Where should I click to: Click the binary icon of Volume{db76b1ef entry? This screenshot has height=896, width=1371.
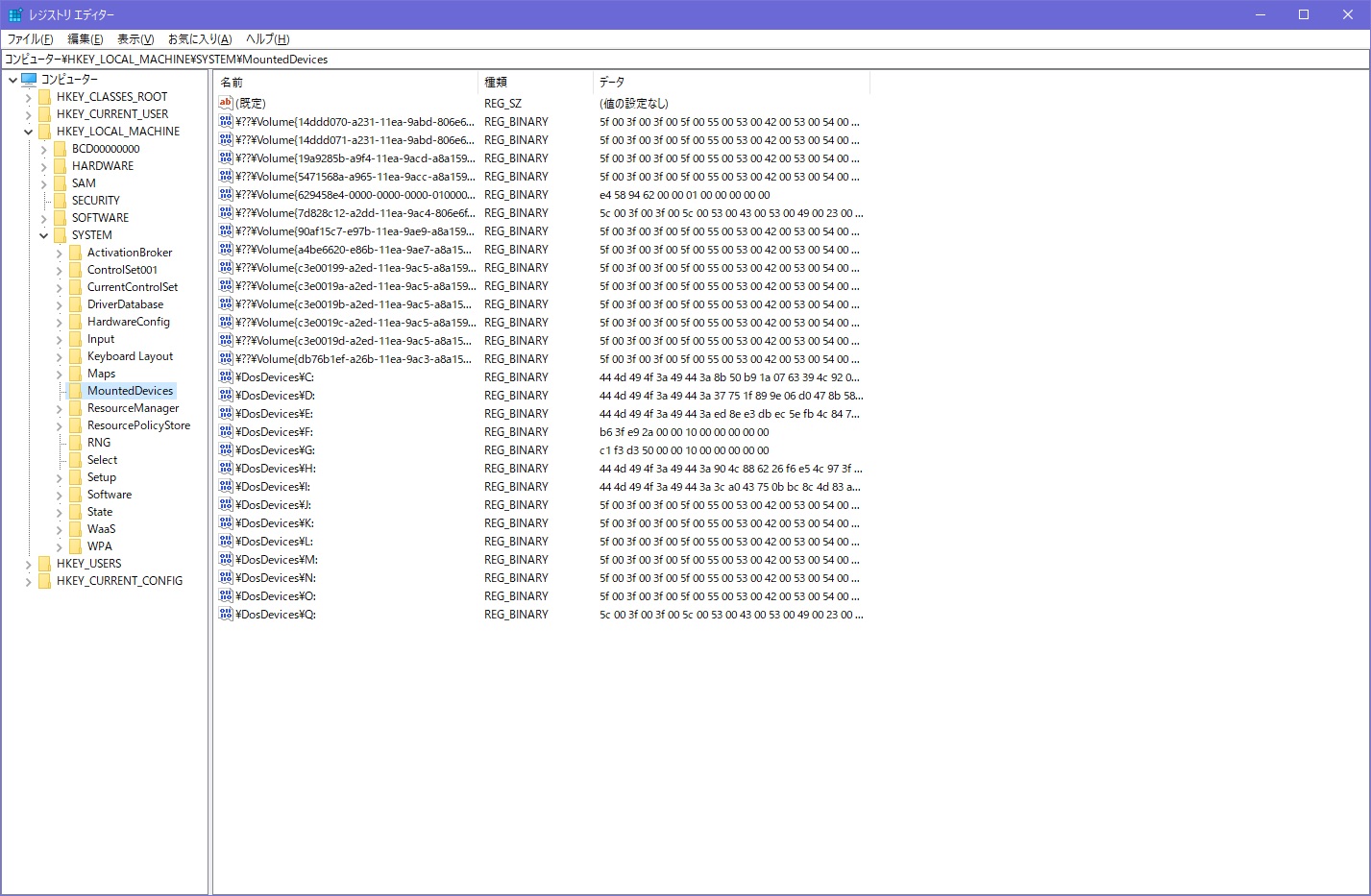pyautogui.click(x=226, y=358)
